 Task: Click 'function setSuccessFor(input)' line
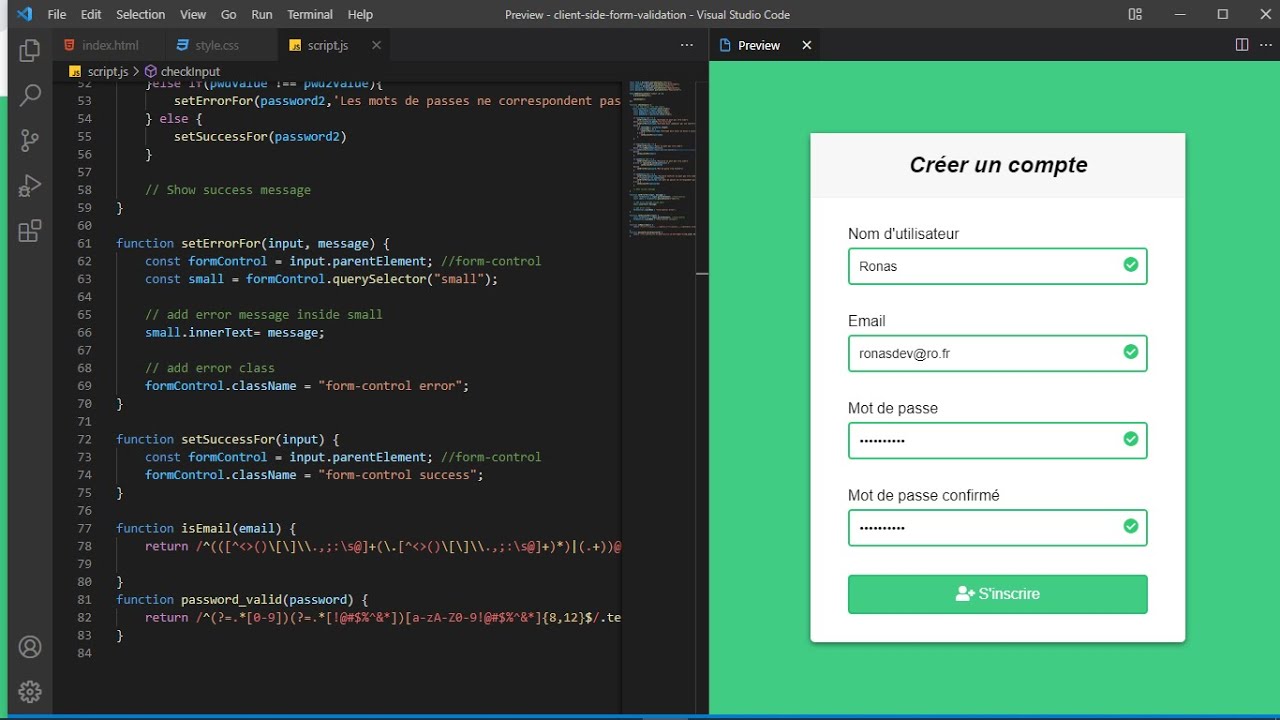point(228,439)
